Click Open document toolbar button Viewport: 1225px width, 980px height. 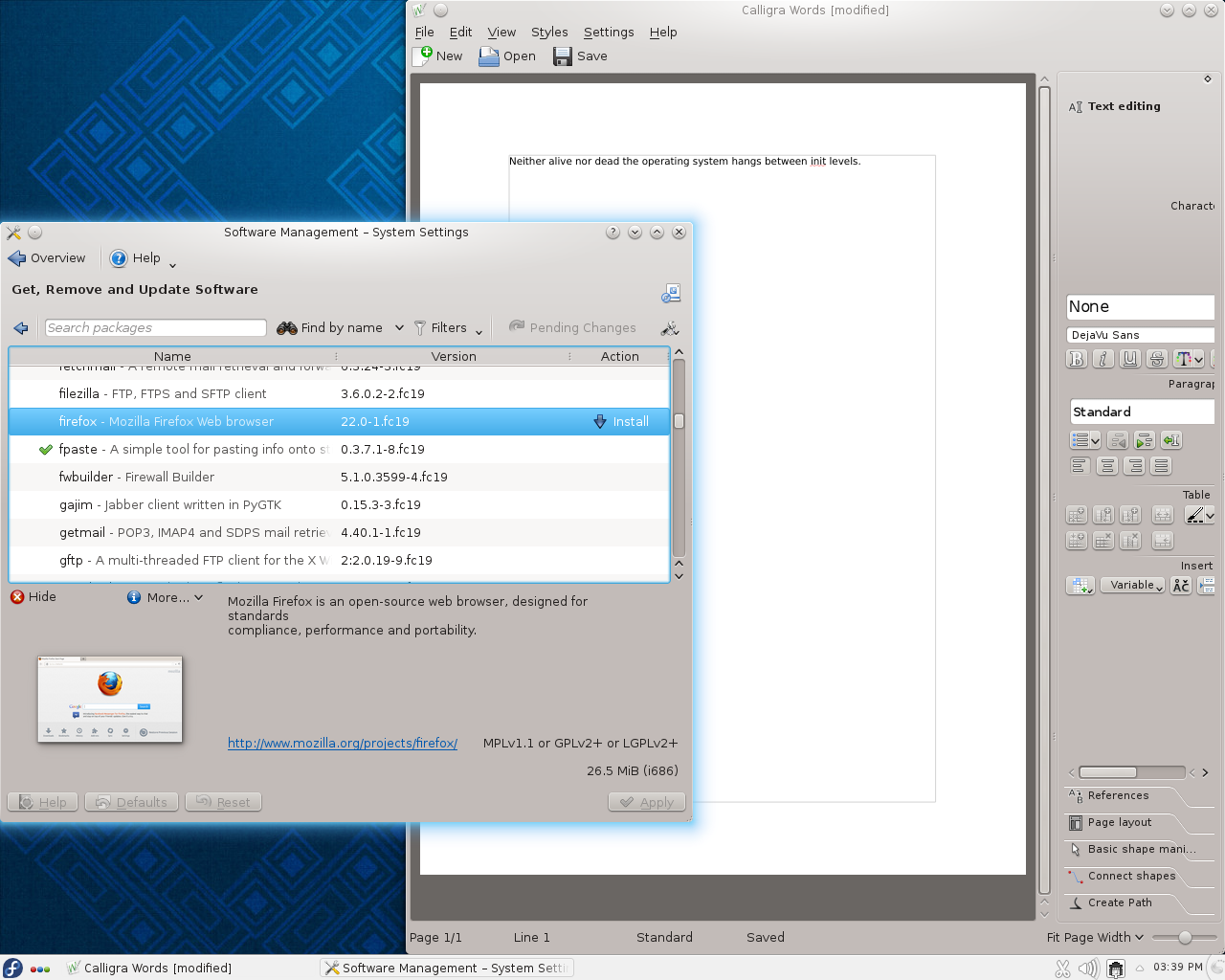tap(507, 56)
